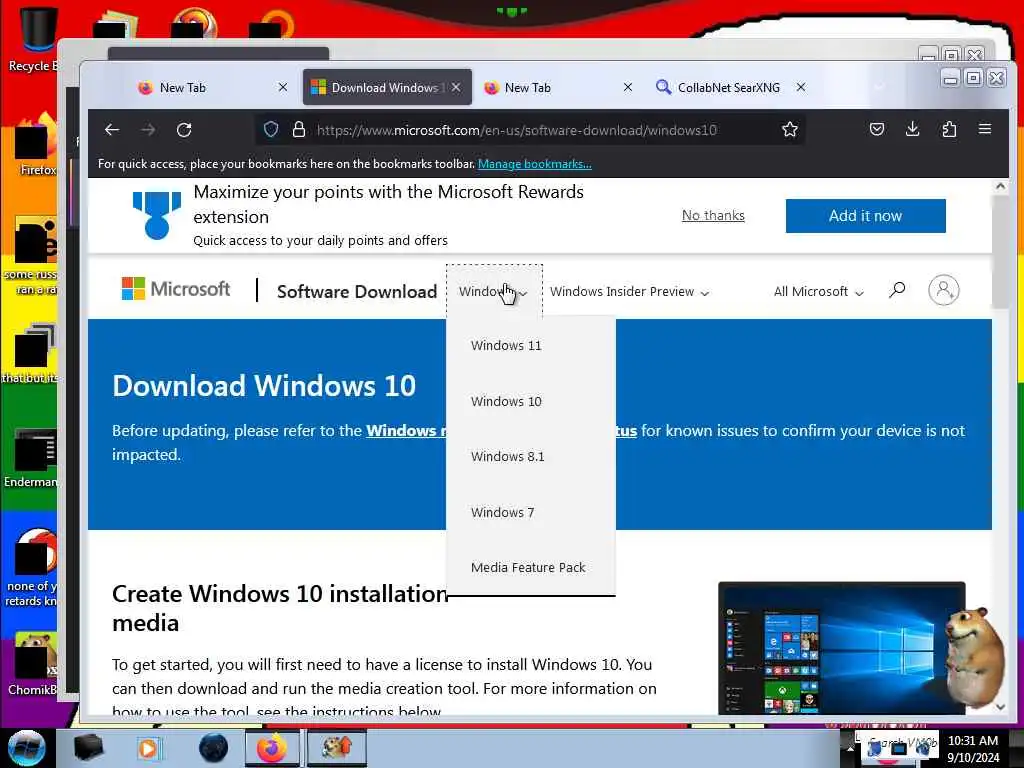Open the extensions puzzle icon
The width and height of the screenshot is (1024, 768).
(950, 129)
